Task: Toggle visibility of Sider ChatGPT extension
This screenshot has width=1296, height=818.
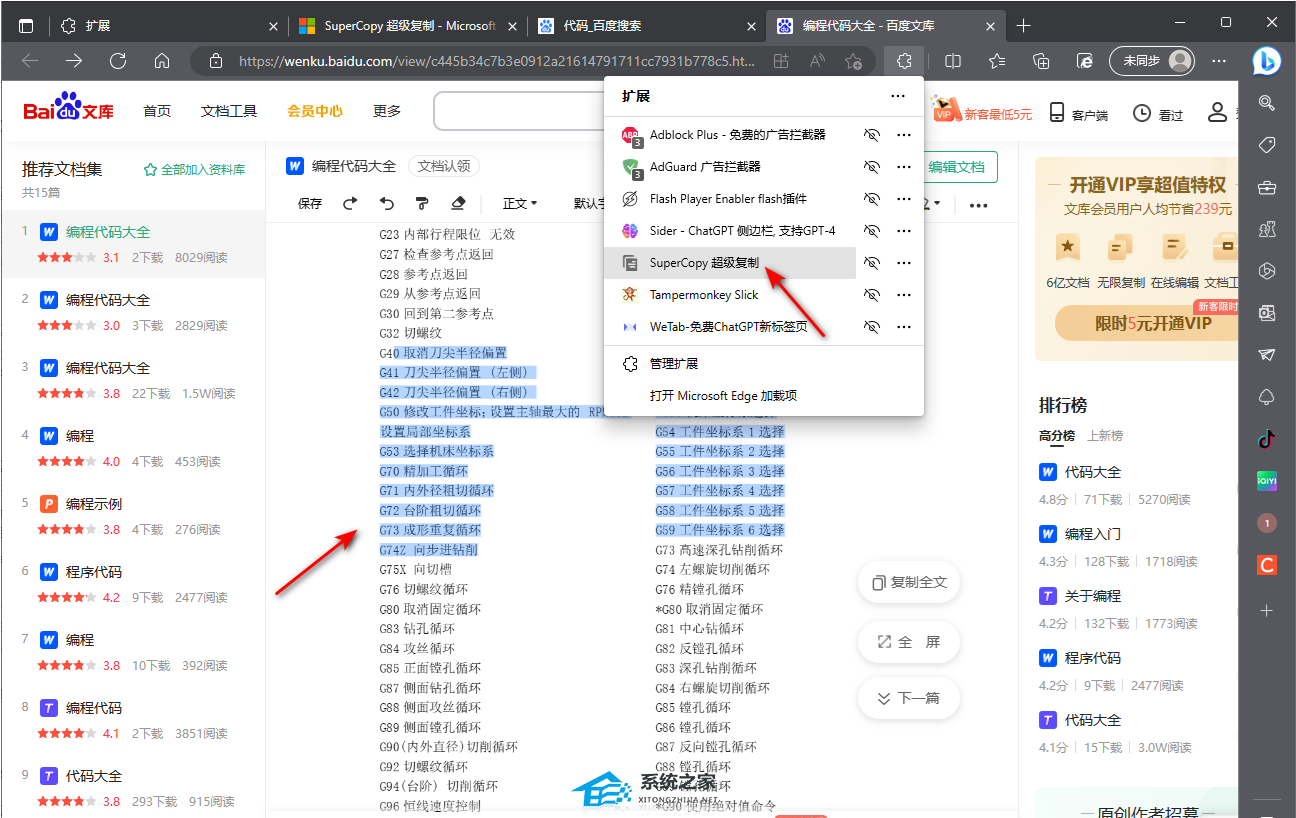Action: 872,230
